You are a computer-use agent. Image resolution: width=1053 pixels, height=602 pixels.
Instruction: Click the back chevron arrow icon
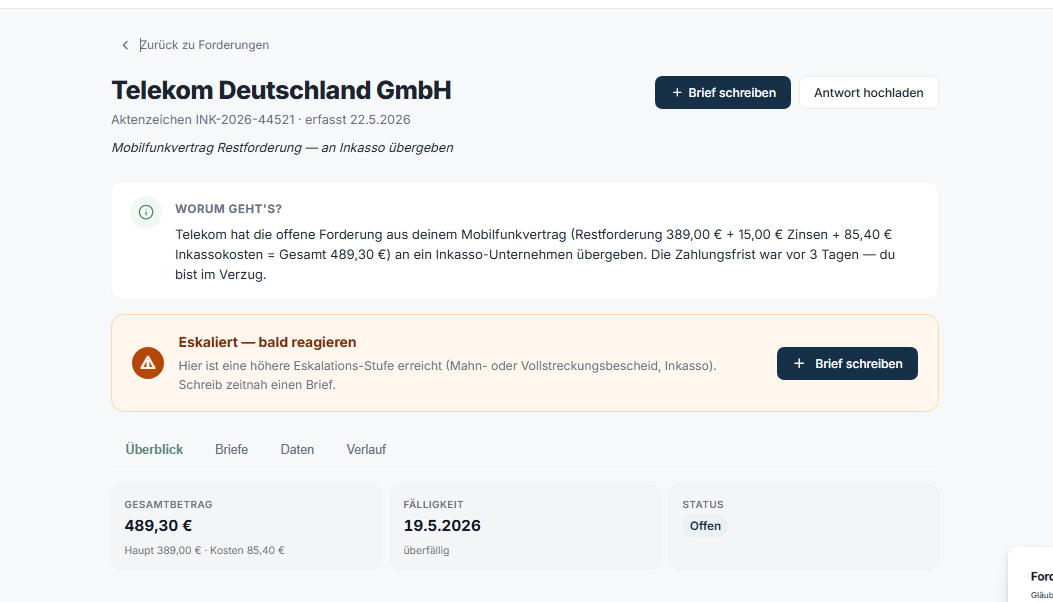click(x=125, y=45)
